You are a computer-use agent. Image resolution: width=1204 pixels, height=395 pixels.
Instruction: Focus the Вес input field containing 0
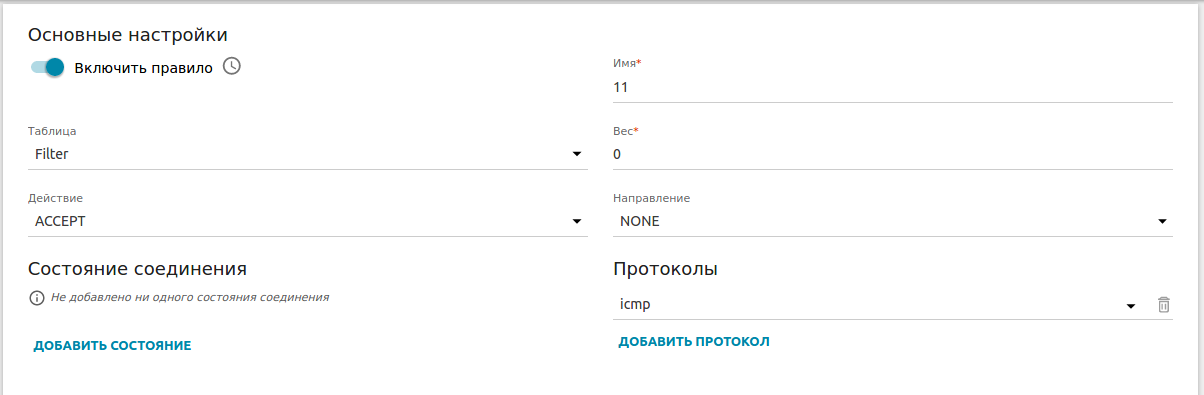point(893,154)
